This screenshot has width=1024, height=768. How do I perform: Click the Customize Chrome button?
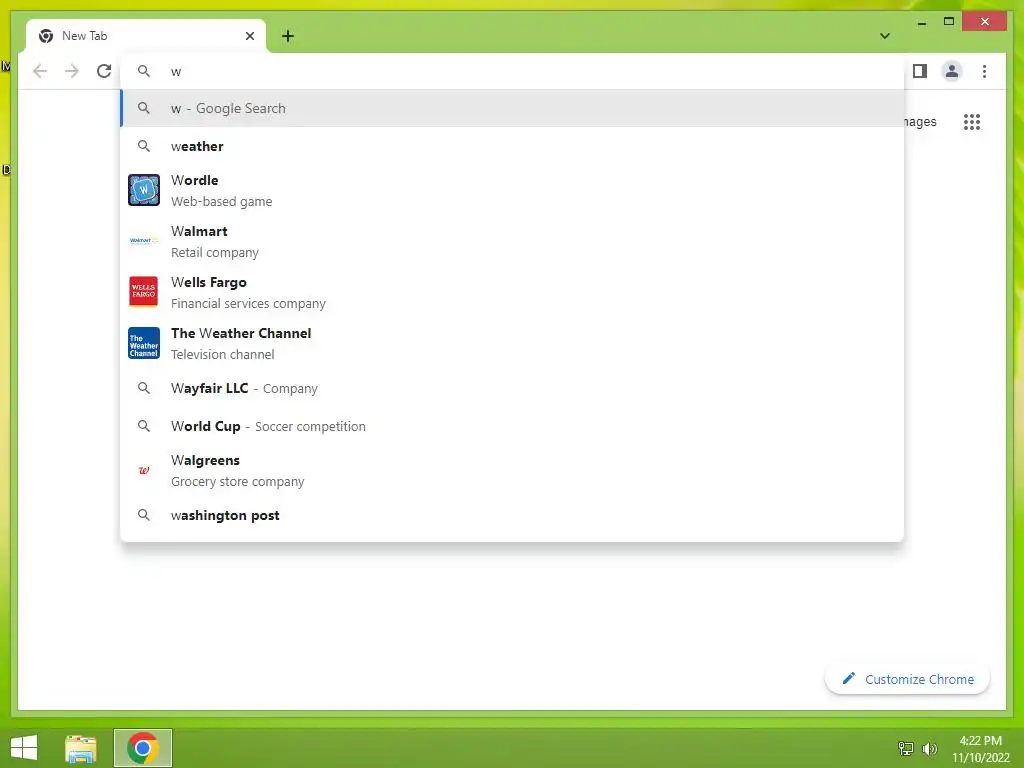907,679
